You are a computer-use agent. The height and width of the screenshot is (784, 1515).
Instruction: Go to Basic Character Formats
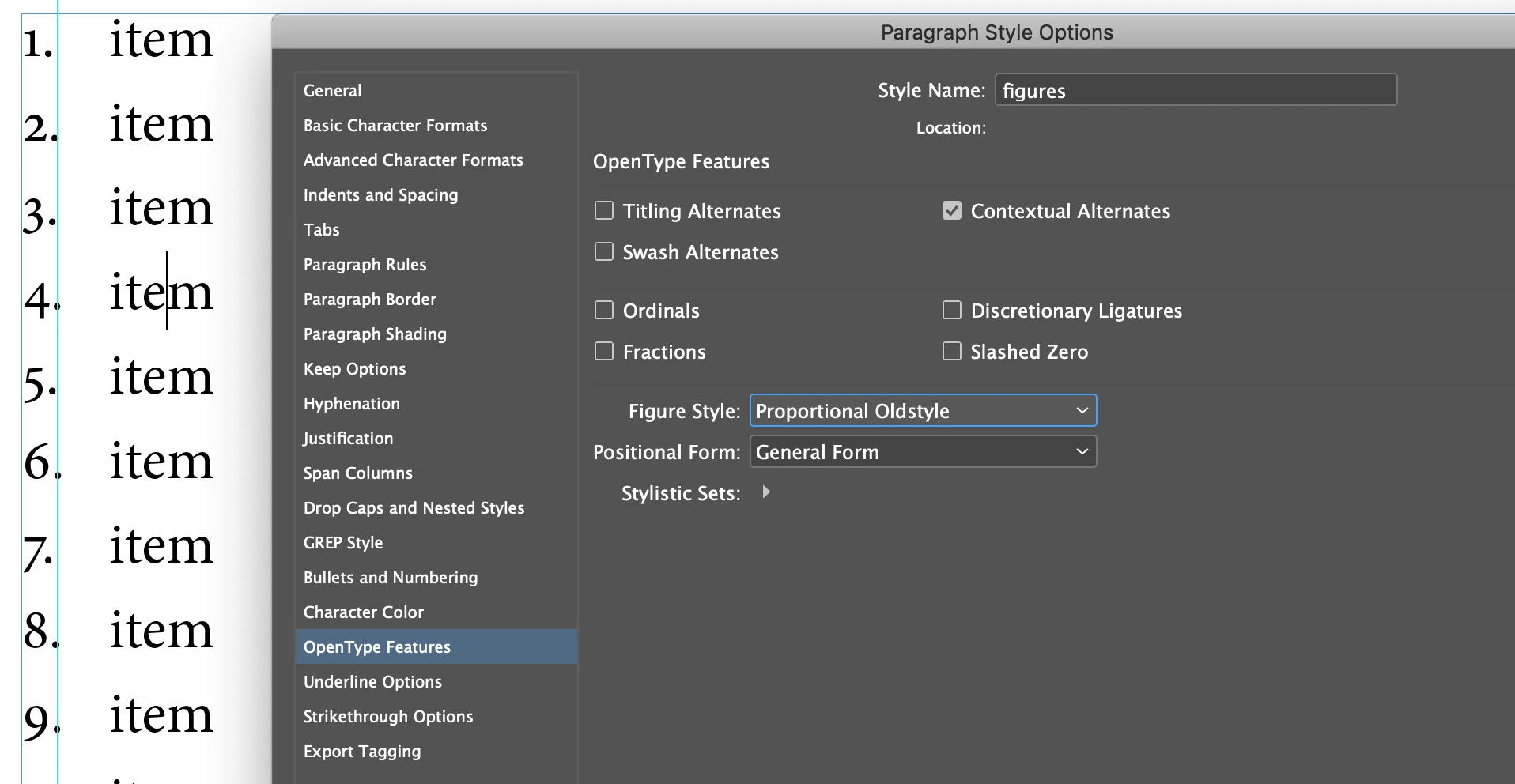(x=395, y=126)
